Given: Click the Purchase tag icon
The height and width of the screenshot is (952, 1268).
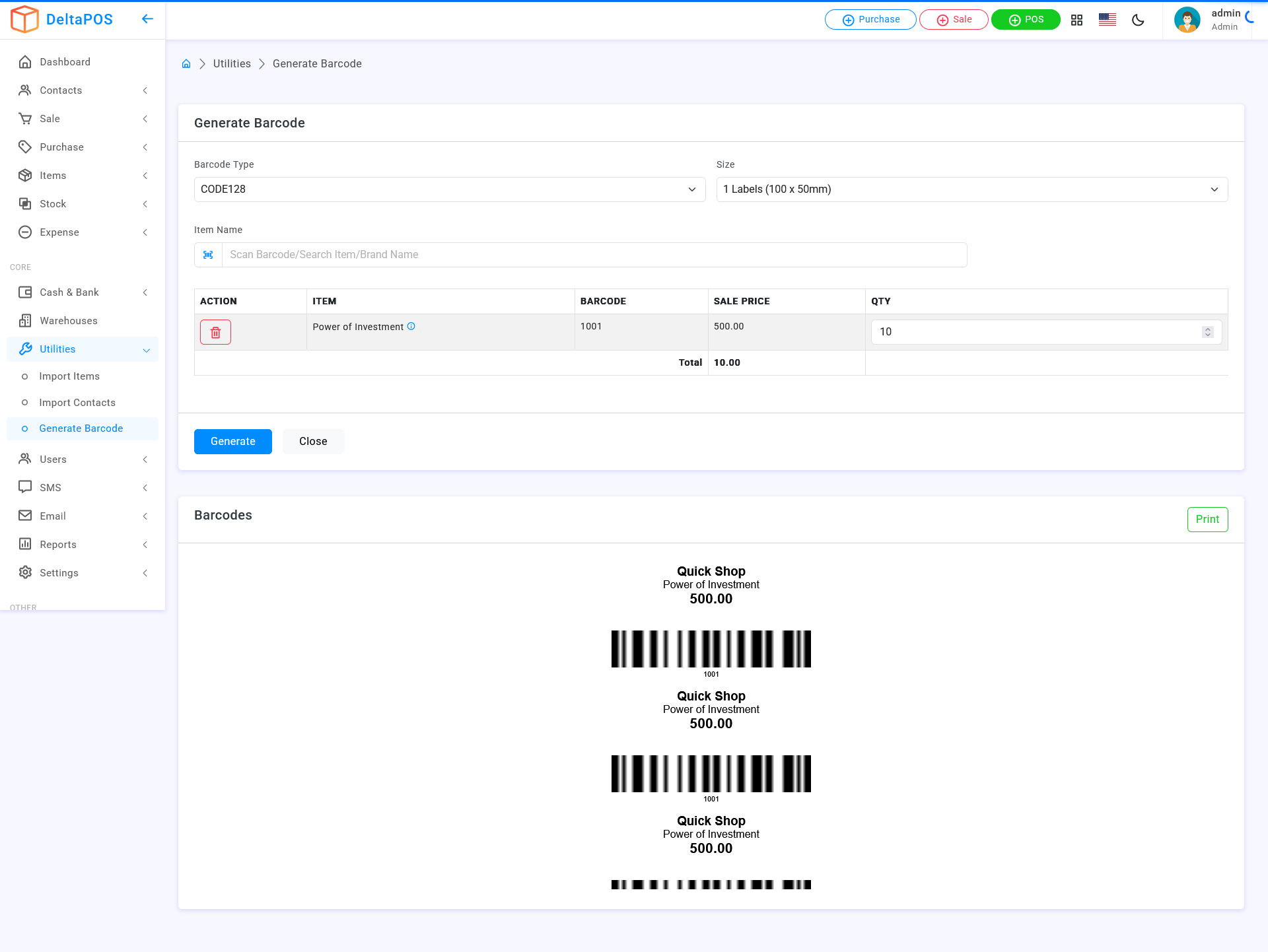Looking at the screenshot, I should (x=25, y=147).
